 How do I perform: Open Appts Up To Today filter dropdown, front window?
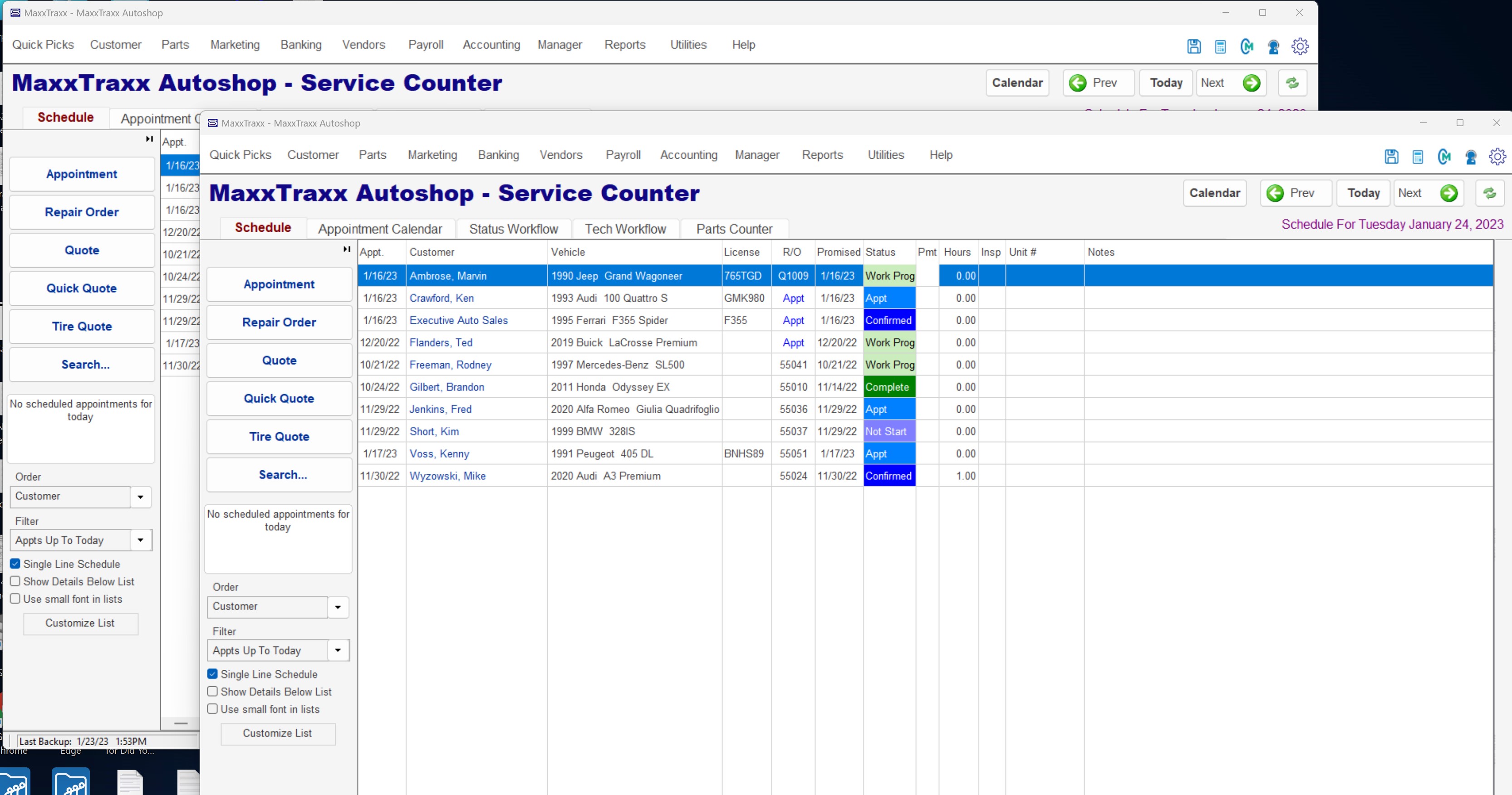coord(338,650)
